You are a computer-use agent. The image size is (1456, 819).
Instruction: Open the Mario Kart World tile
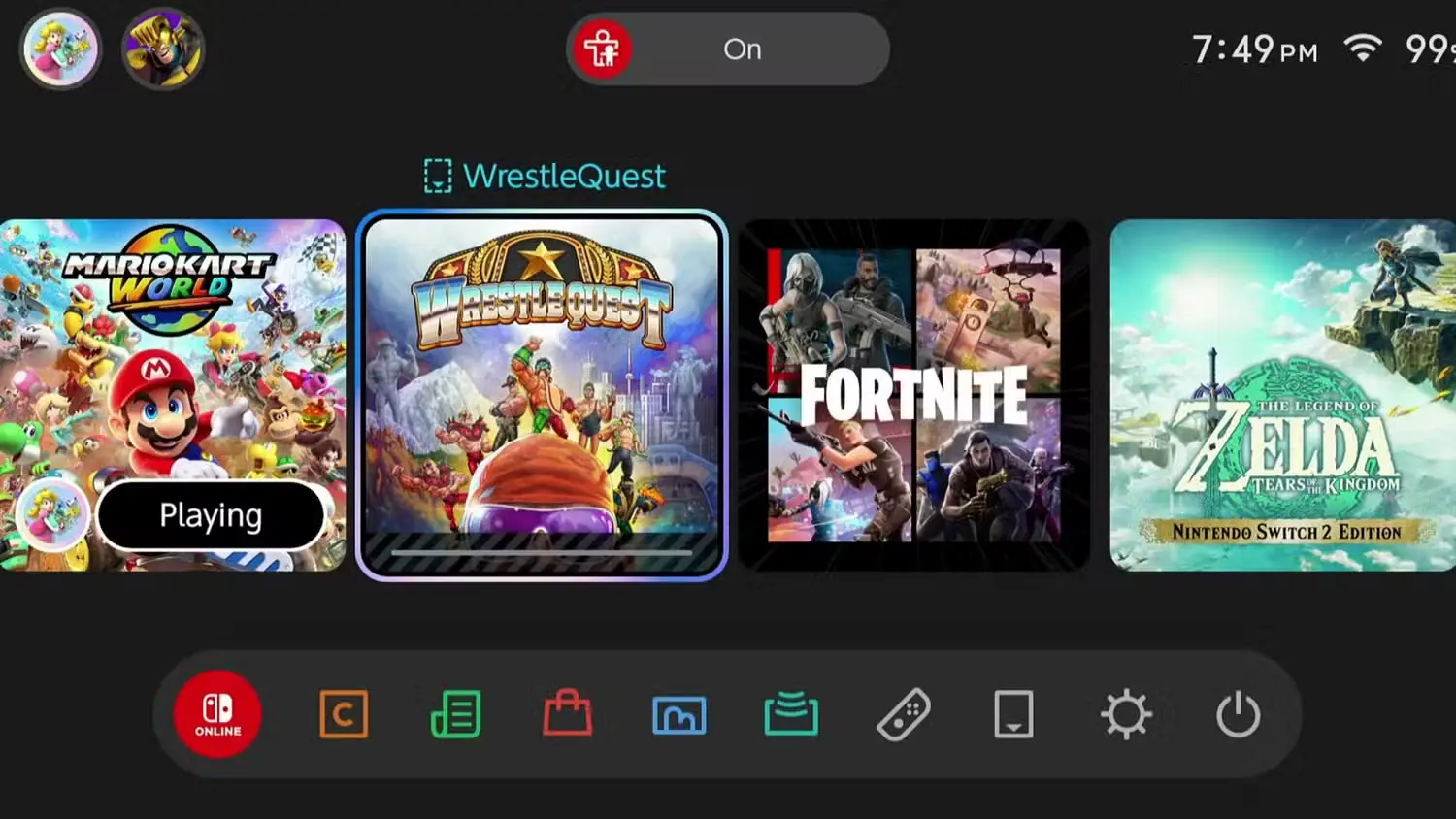click(172, 395)
